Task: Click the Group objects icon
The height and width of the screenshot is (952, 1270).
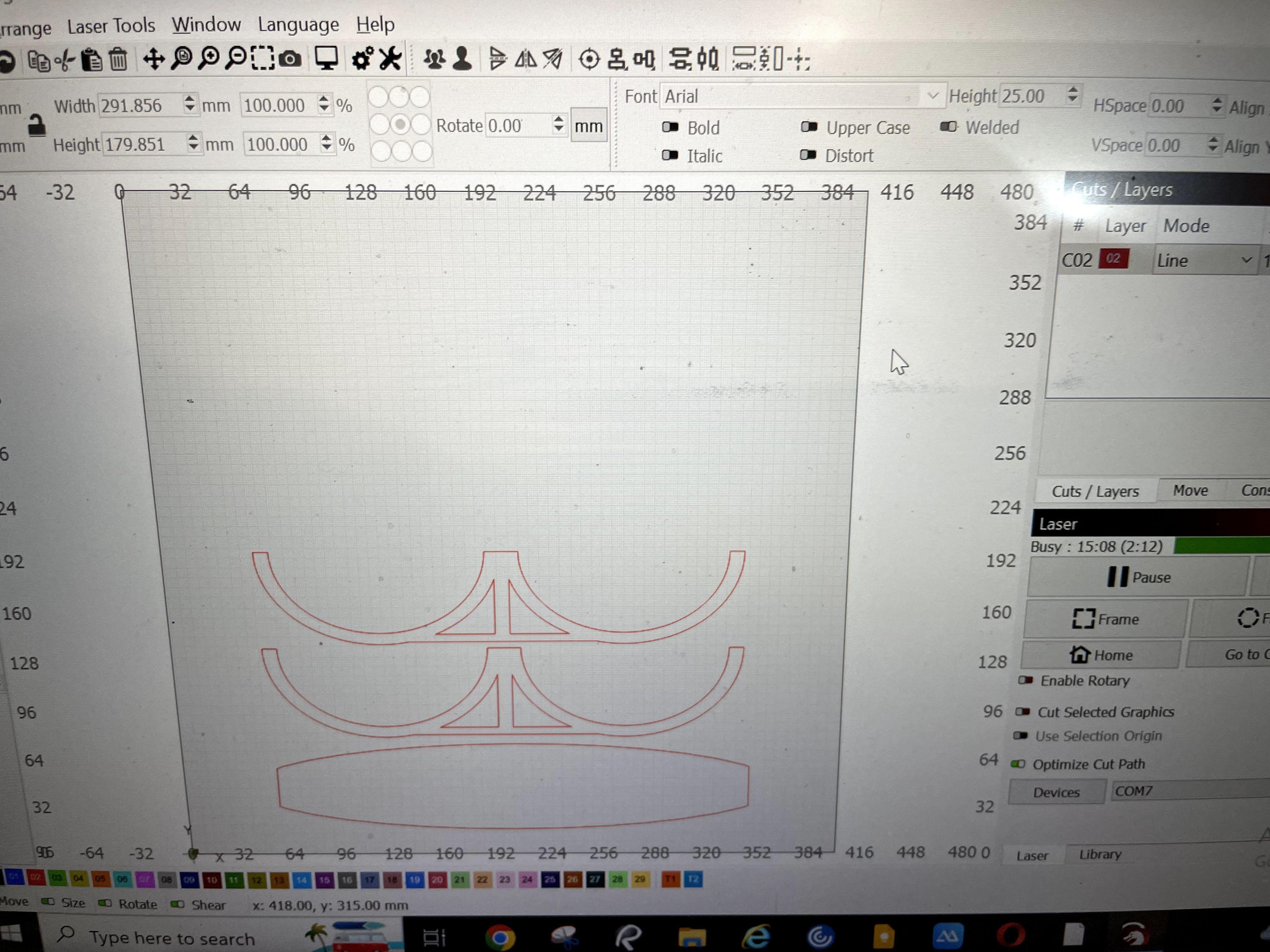Action: pyautogui.click(x=435, y=59)
